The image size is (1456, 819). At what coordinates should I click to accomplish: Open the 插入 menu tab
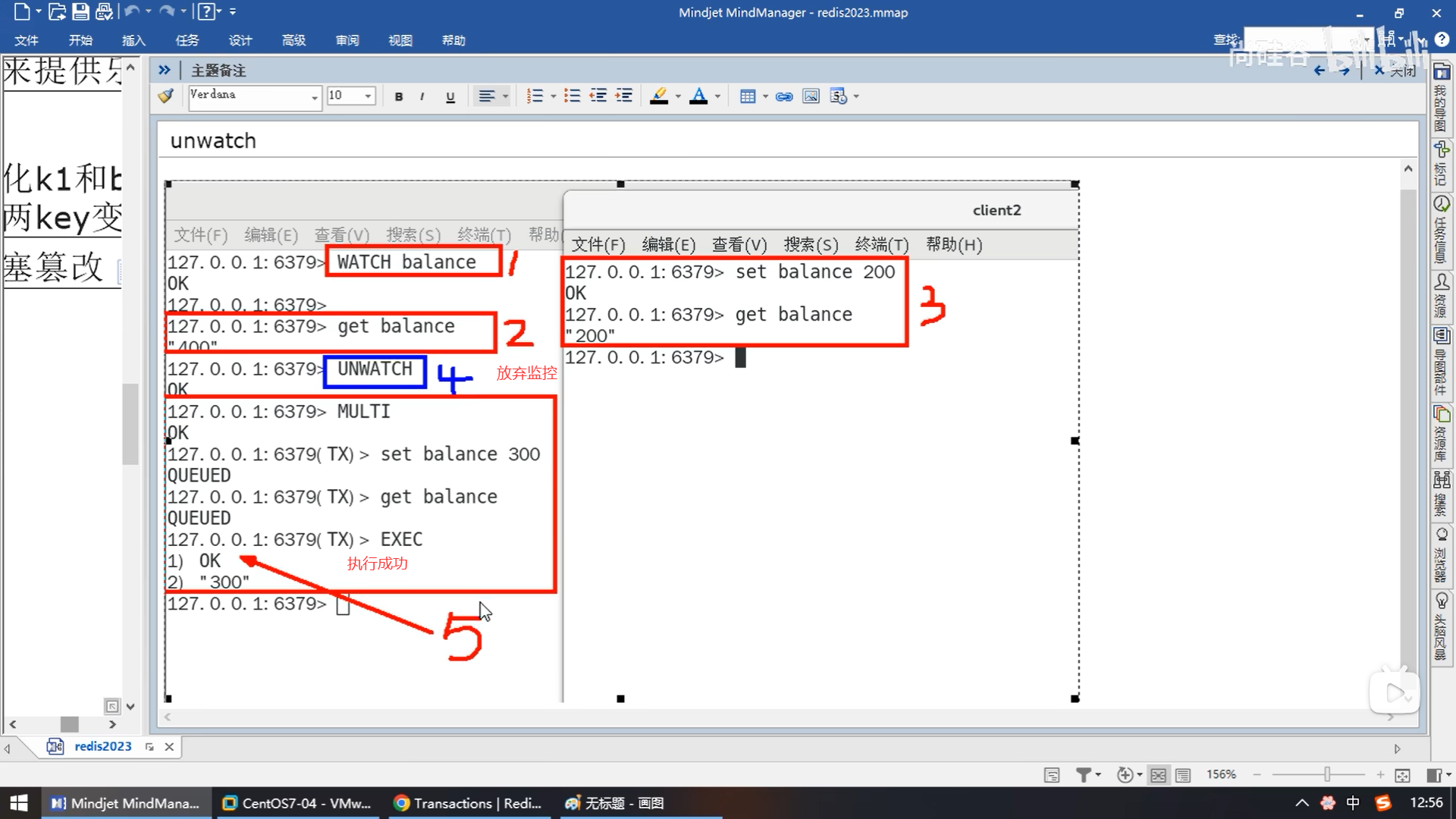[133, 40]
